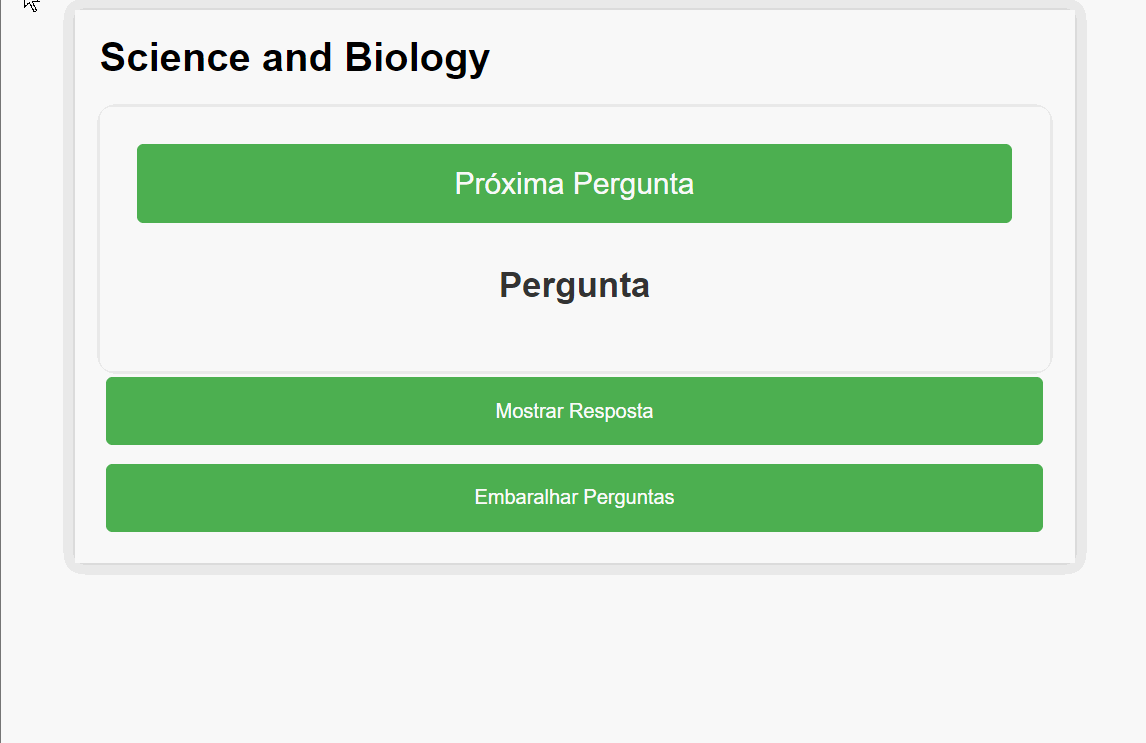The height and width of the screenshot is (743, 1146).
Task: Click the word Mostrar on the green button
Action: click(529, 411)
